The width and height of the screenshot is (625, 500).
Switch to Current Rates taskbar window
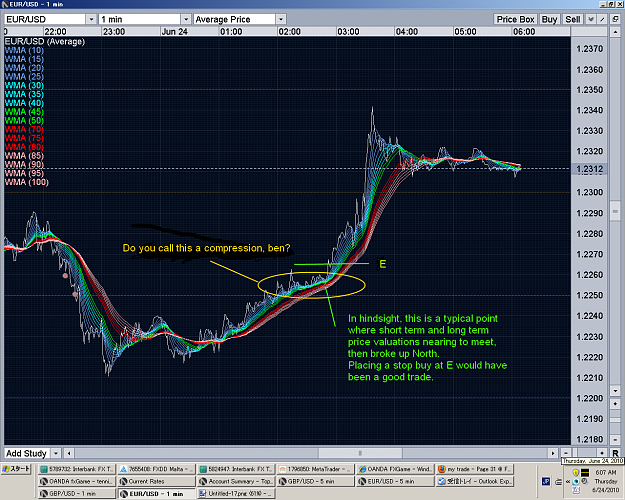157,482
